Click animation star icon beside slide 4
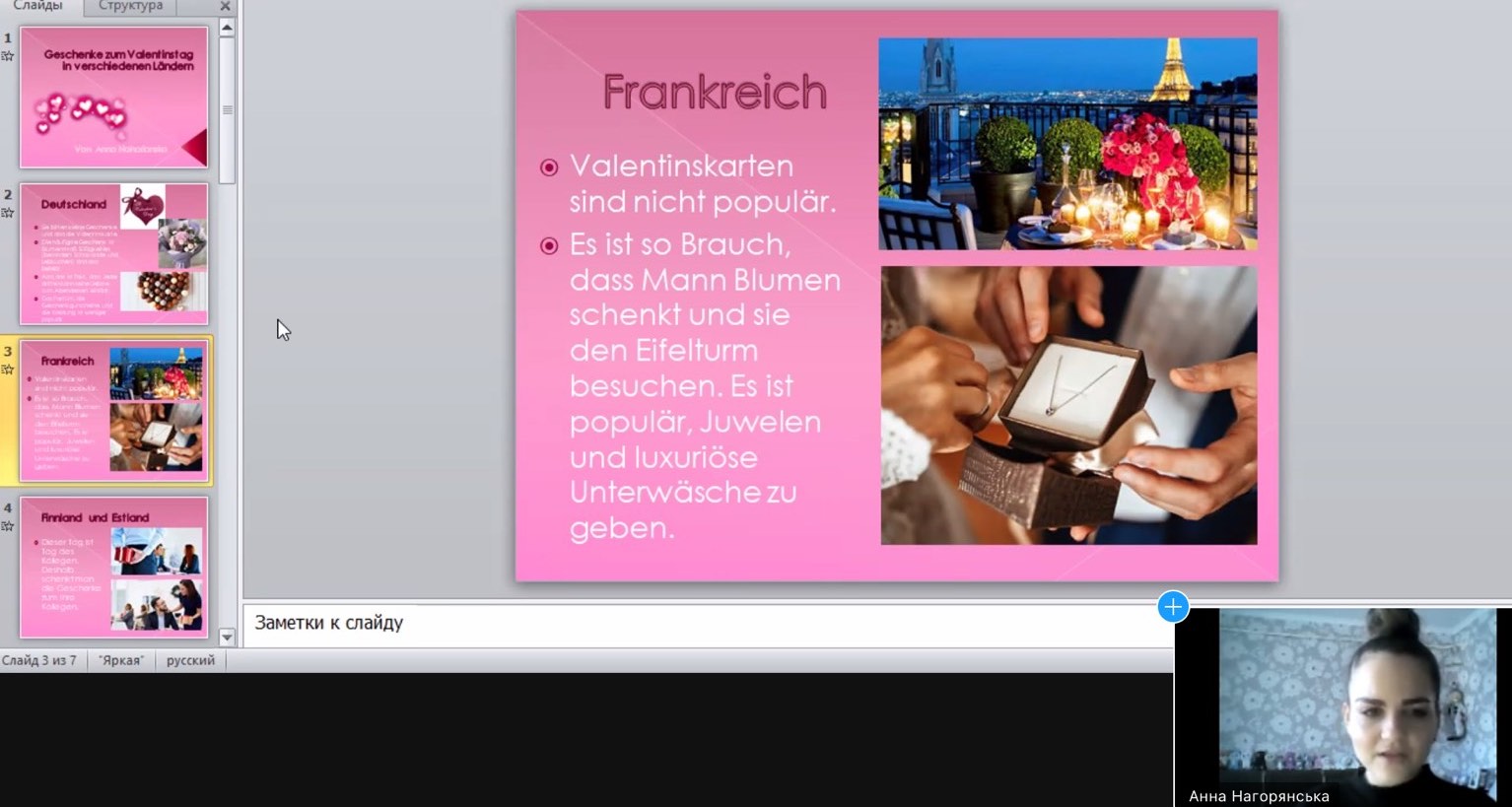This screenshot has width=1512, height=807. point(8,526)
